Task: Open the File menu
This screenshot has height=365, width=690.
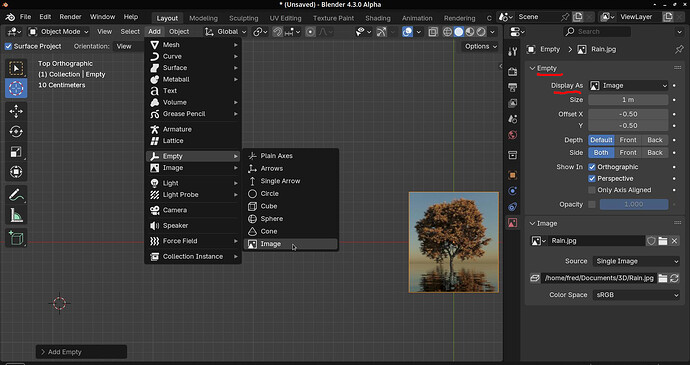Action: pos(26,17)
